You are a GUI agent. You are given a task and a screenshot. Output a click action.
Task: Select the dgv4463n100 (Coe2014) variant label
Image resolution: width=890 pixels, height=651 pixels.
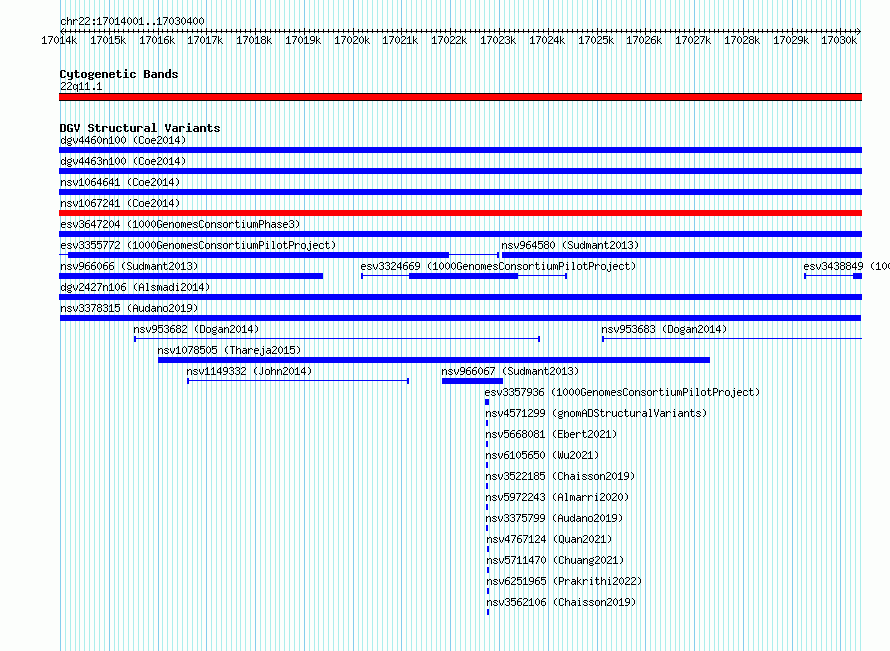coord(123,161)
